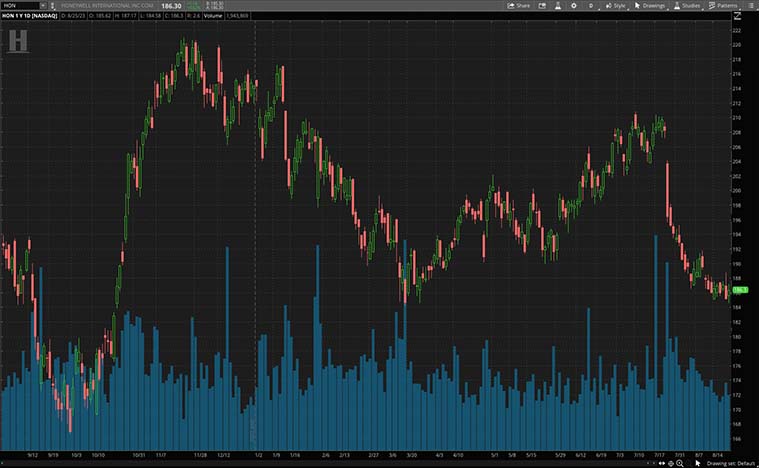759x468 pixels.
Task: Click the Volume label in chart header
Action: coord(213,15)
